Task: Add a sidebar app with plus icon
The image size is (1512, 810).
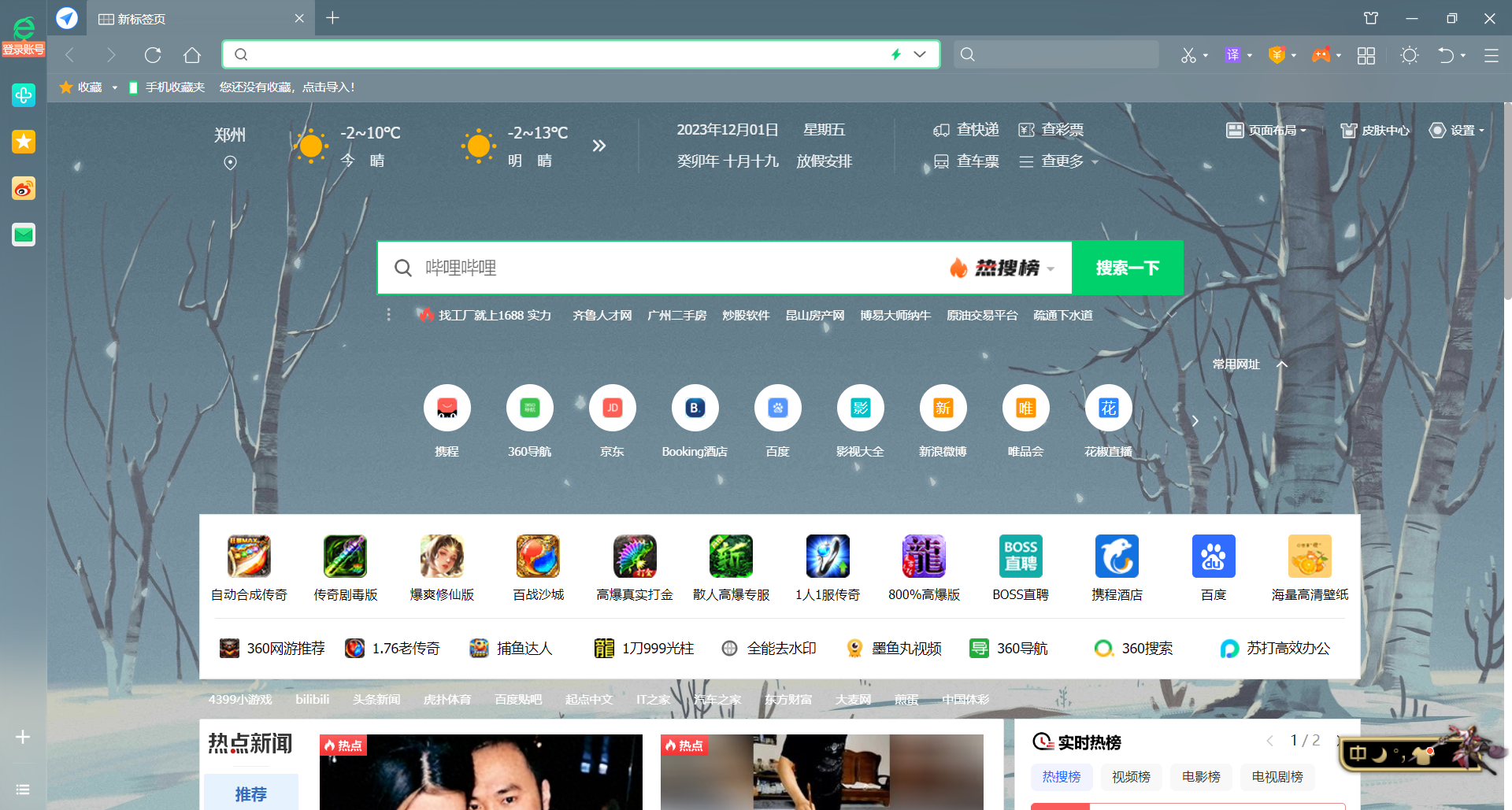Action: coord(23,737)
